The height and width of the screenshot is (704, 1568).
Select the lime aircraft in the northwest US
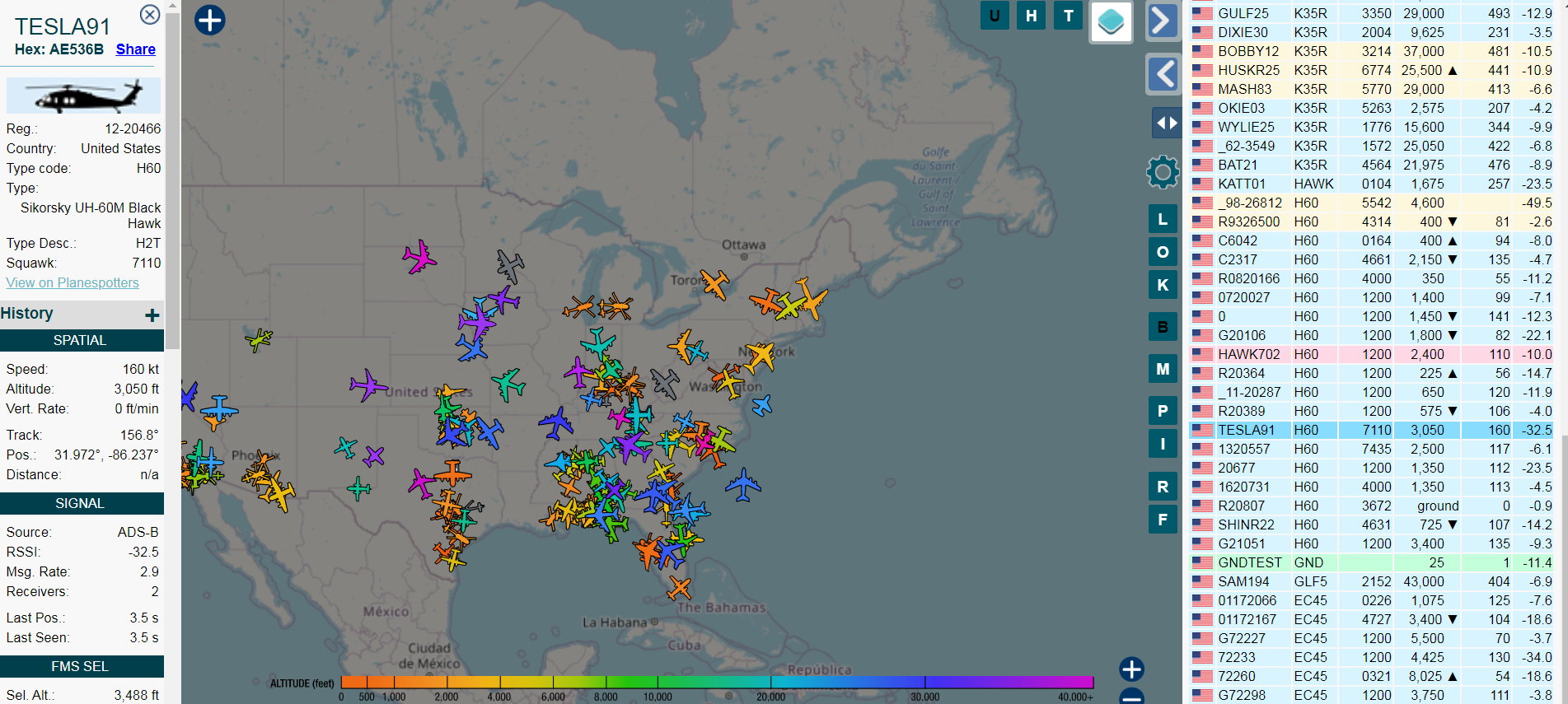[x=259, y=338]
